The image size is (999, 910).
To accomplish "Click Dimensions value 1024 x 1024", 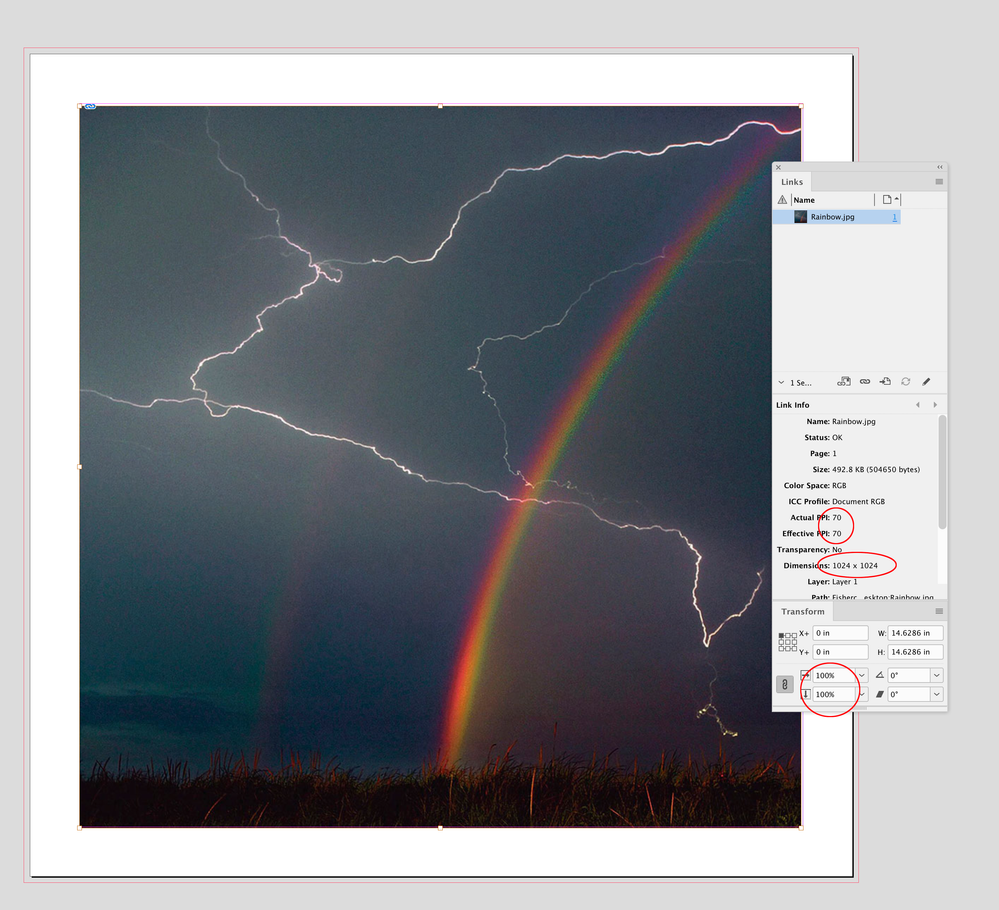I will [855, 565].
